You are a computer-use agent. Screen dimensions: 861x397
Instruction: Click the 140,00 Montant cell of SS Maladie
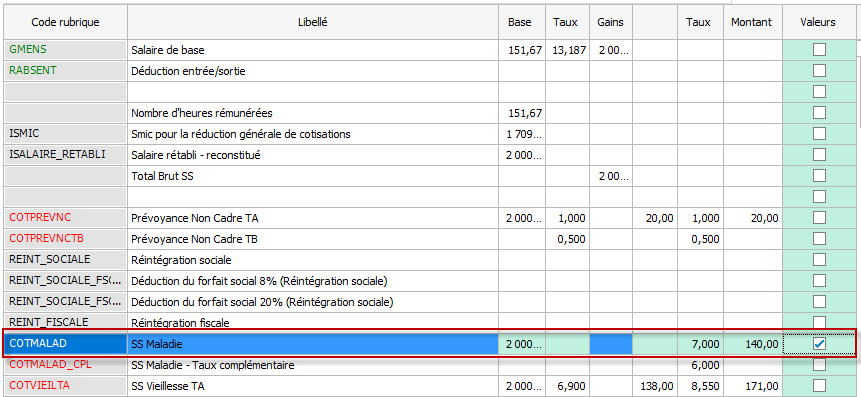pyautogui.click(x=753, y=344)
